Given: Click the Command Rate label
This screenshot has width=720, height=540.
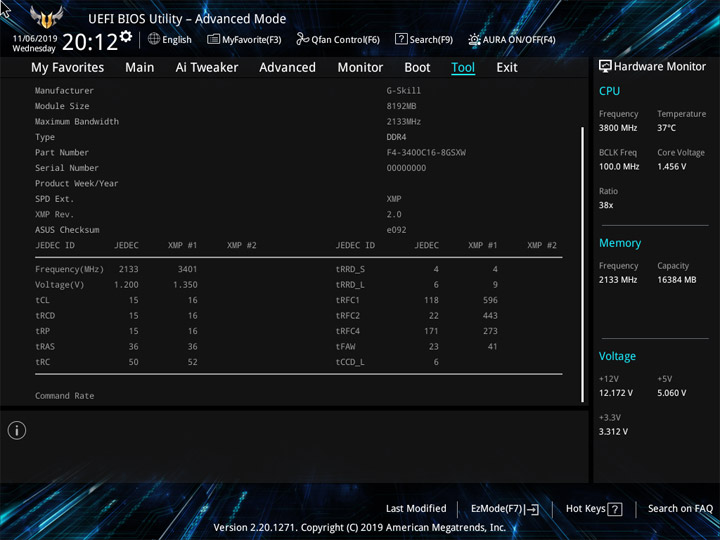Looking at the screenshot, I should pyautogui.click(x=65, y=395).
